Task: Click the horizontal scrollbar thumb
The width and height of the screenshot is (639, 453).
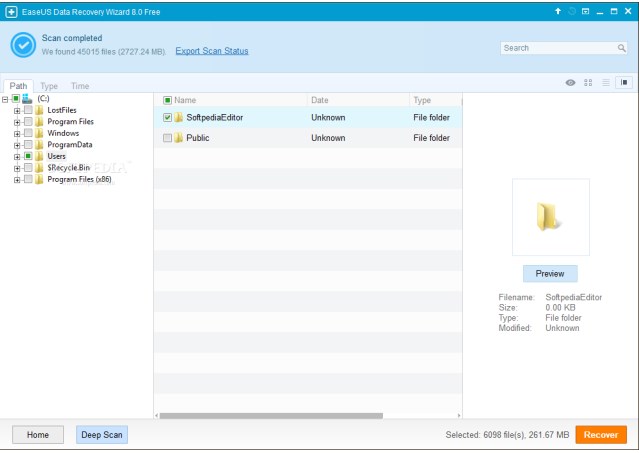Action: [x=271, y=416]
